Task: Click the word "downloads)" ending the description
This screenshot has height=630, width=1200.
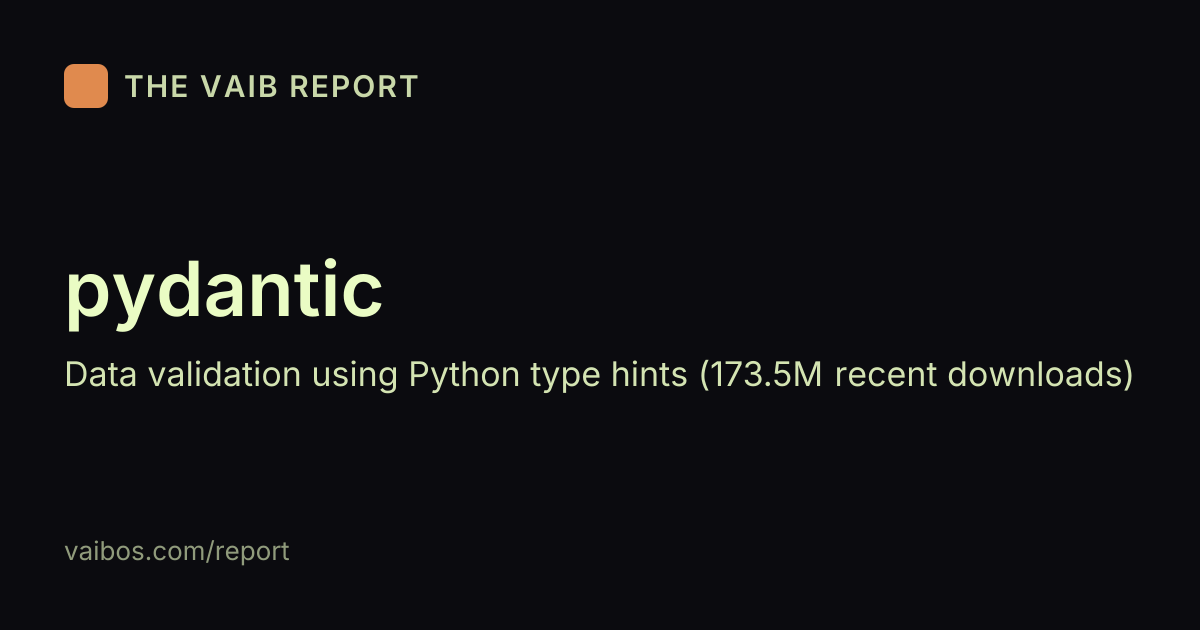Action: click(1040, 376)
